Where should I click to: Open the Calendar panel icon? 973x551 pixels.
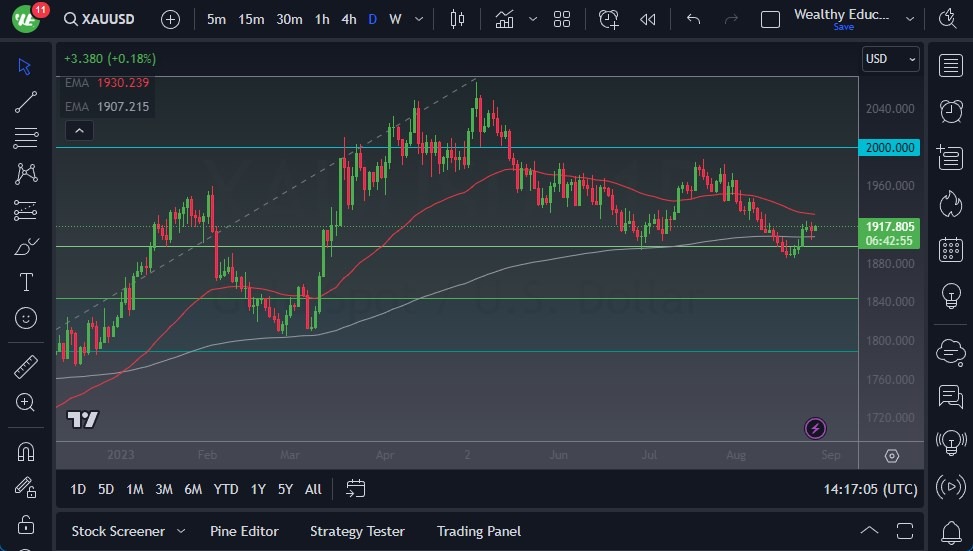[x=950, y=250]
